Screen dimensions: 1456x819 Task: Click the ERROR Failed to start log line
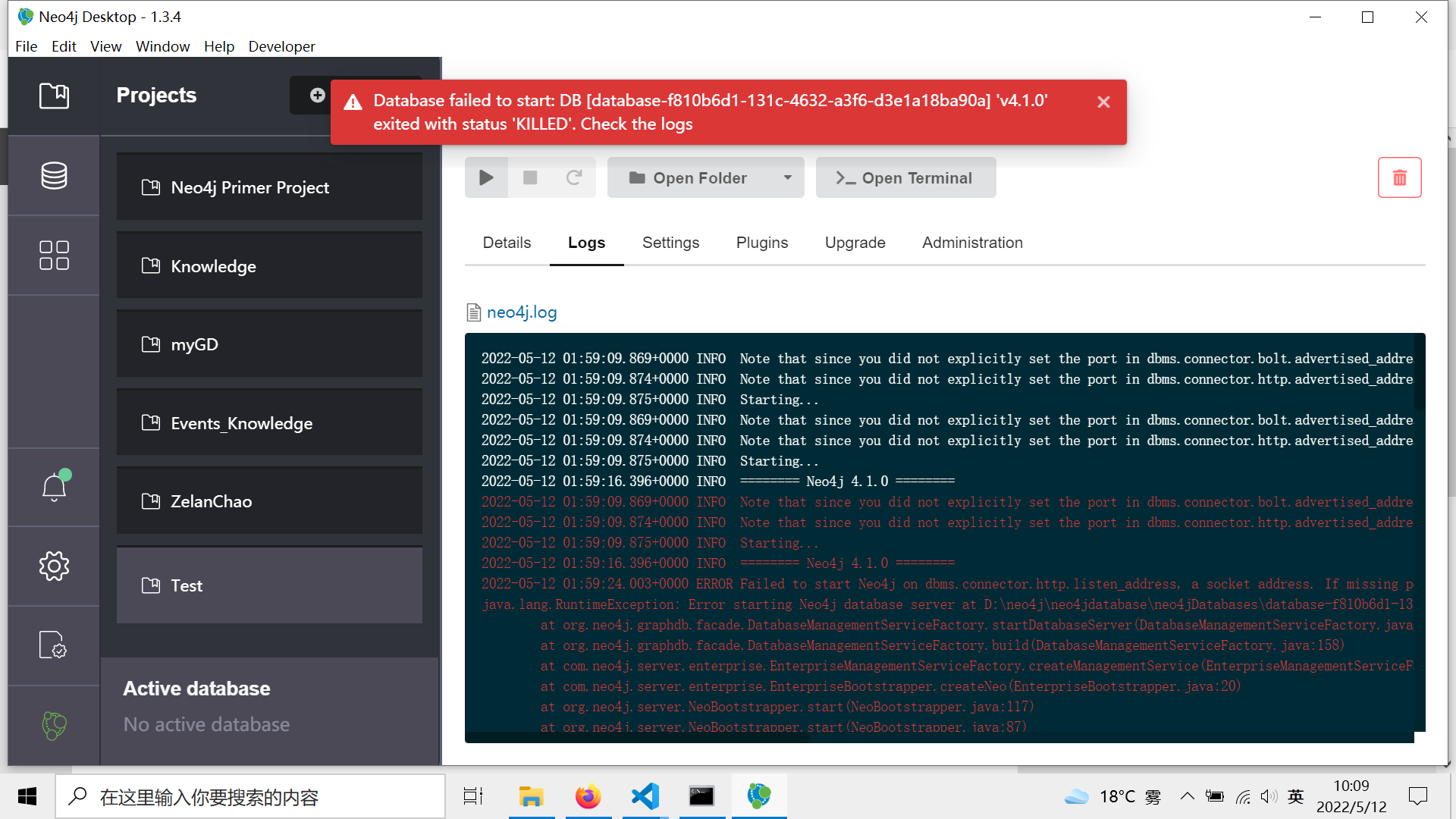click(x=947, y=584)
